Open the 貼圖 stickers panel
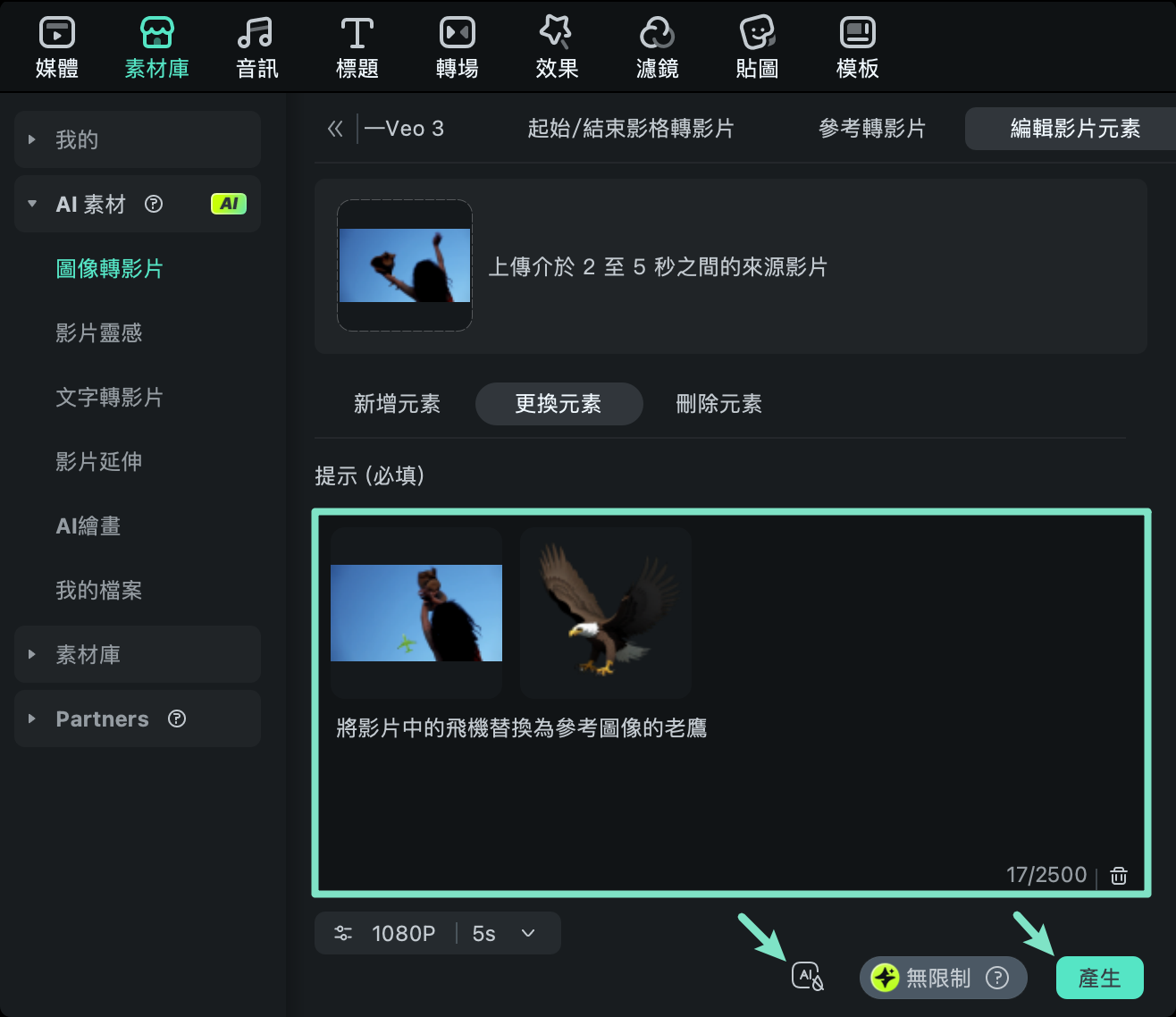Screen dimensions: 1176x1017 (757, 45)
